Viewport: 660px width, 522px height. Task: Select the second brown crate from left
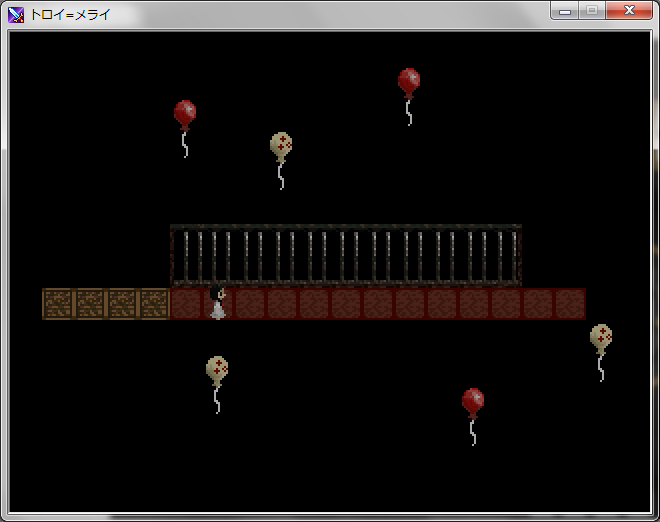[x=90, y=304]
